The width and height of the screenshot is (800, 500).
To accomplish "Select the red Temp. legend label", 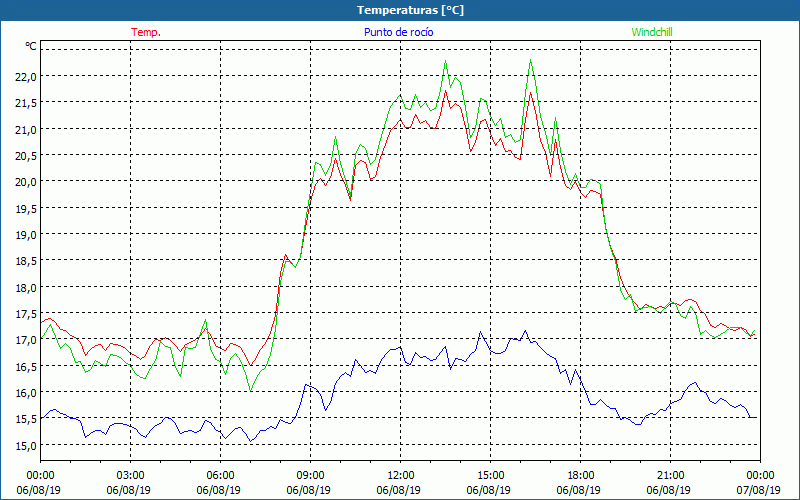I will click(146, 32).
